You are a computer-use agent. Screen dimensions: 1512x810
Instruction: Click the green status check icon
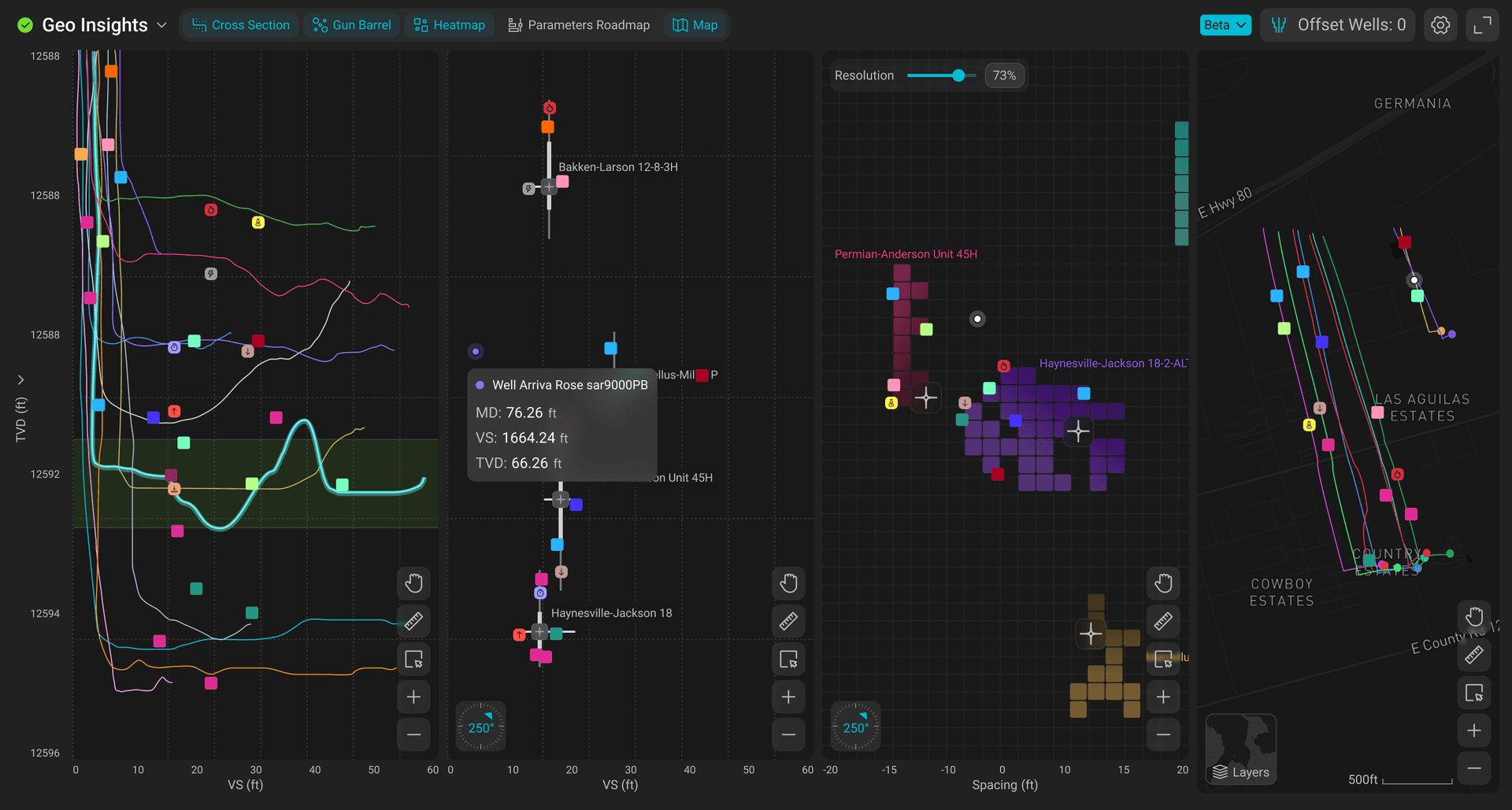click(x=25, y=25)
